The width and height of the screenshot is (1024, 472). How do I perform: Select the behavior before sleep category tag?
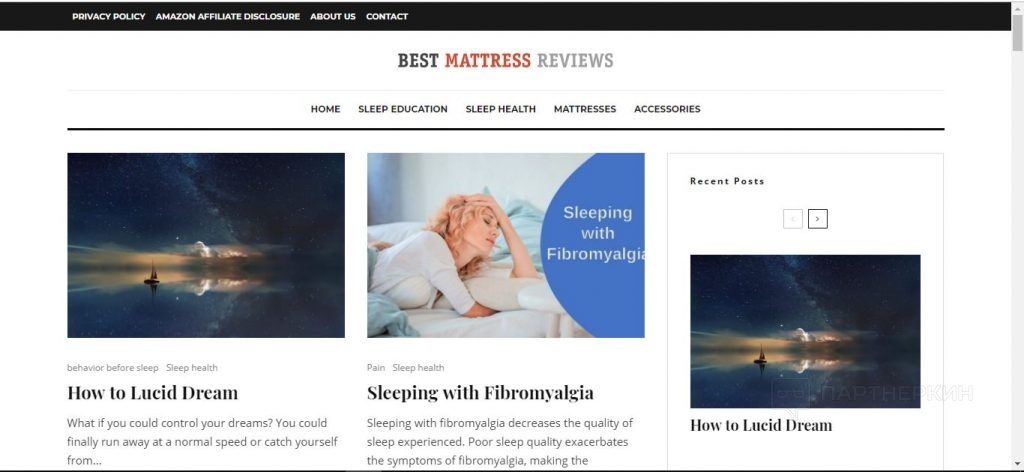[x=112, y=368]
